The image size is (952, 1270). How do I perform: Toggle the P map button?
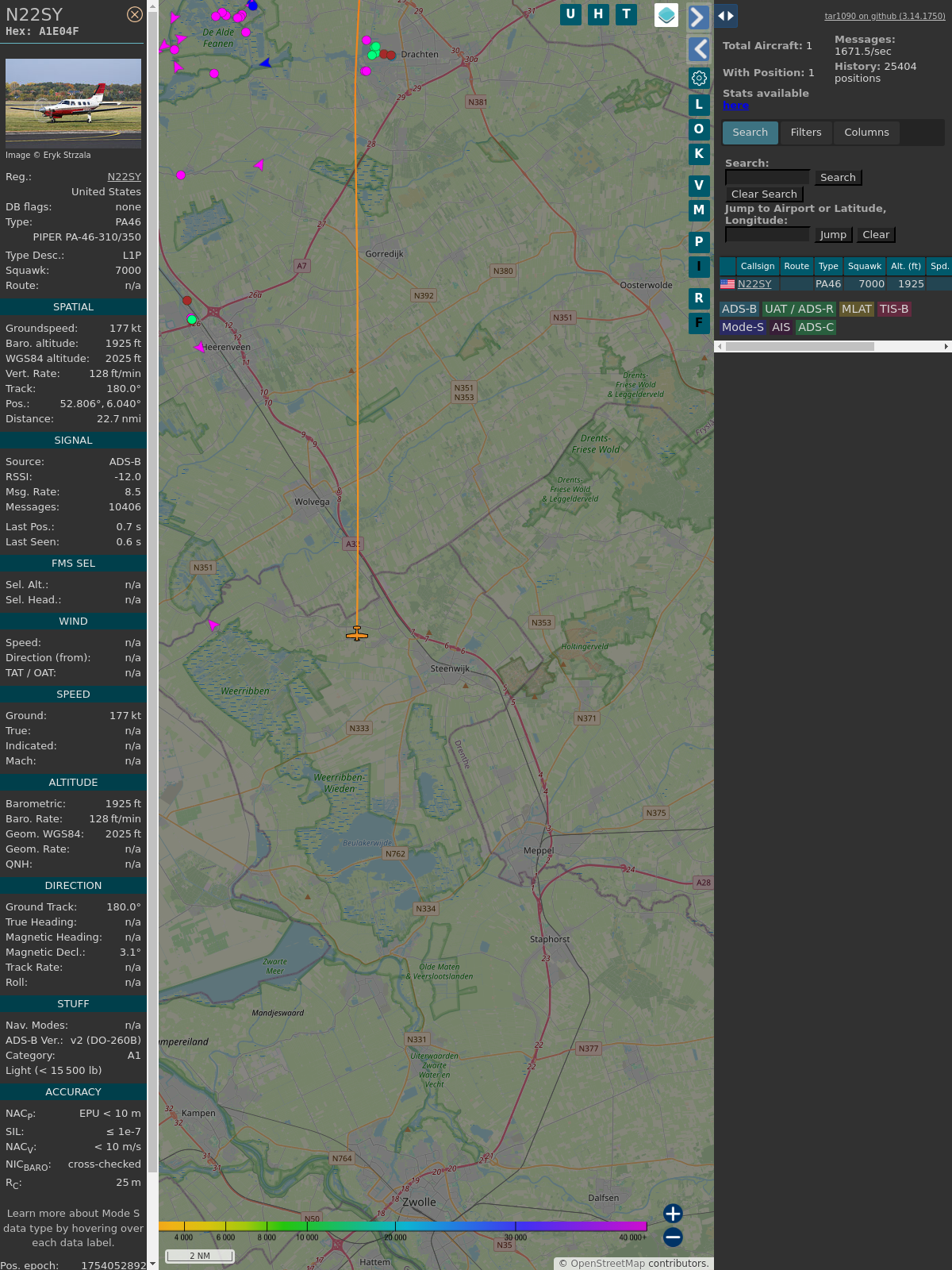click(x=699, y=242)
